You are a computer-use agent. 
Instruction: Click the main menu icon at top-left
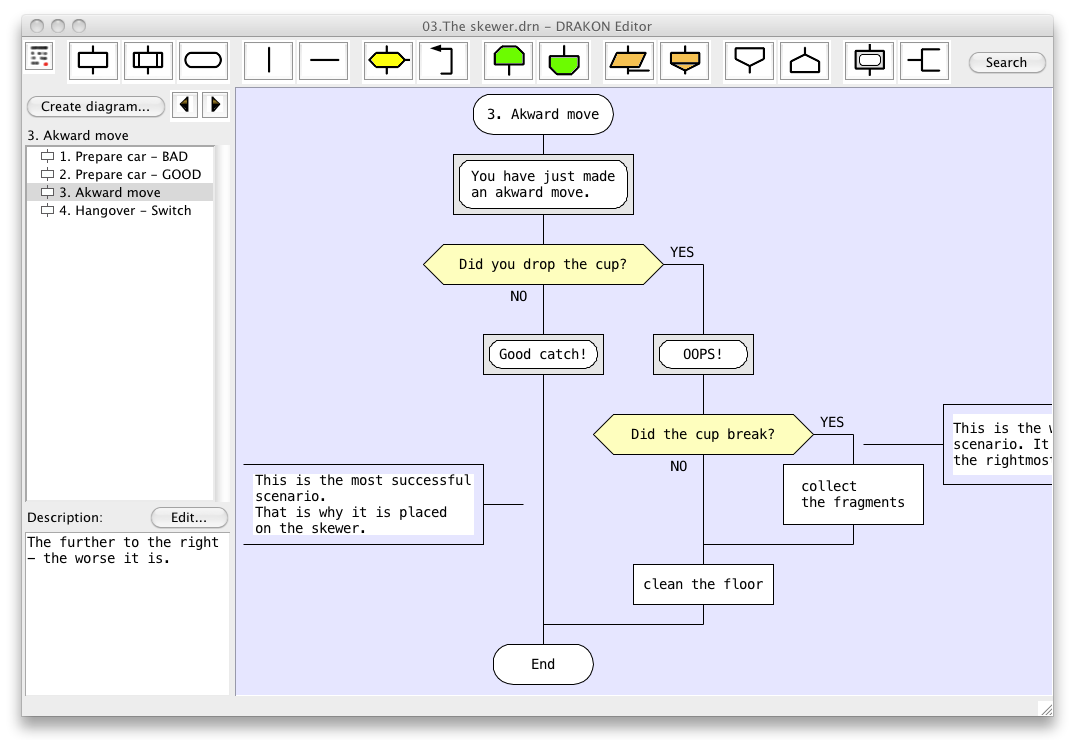39,57
